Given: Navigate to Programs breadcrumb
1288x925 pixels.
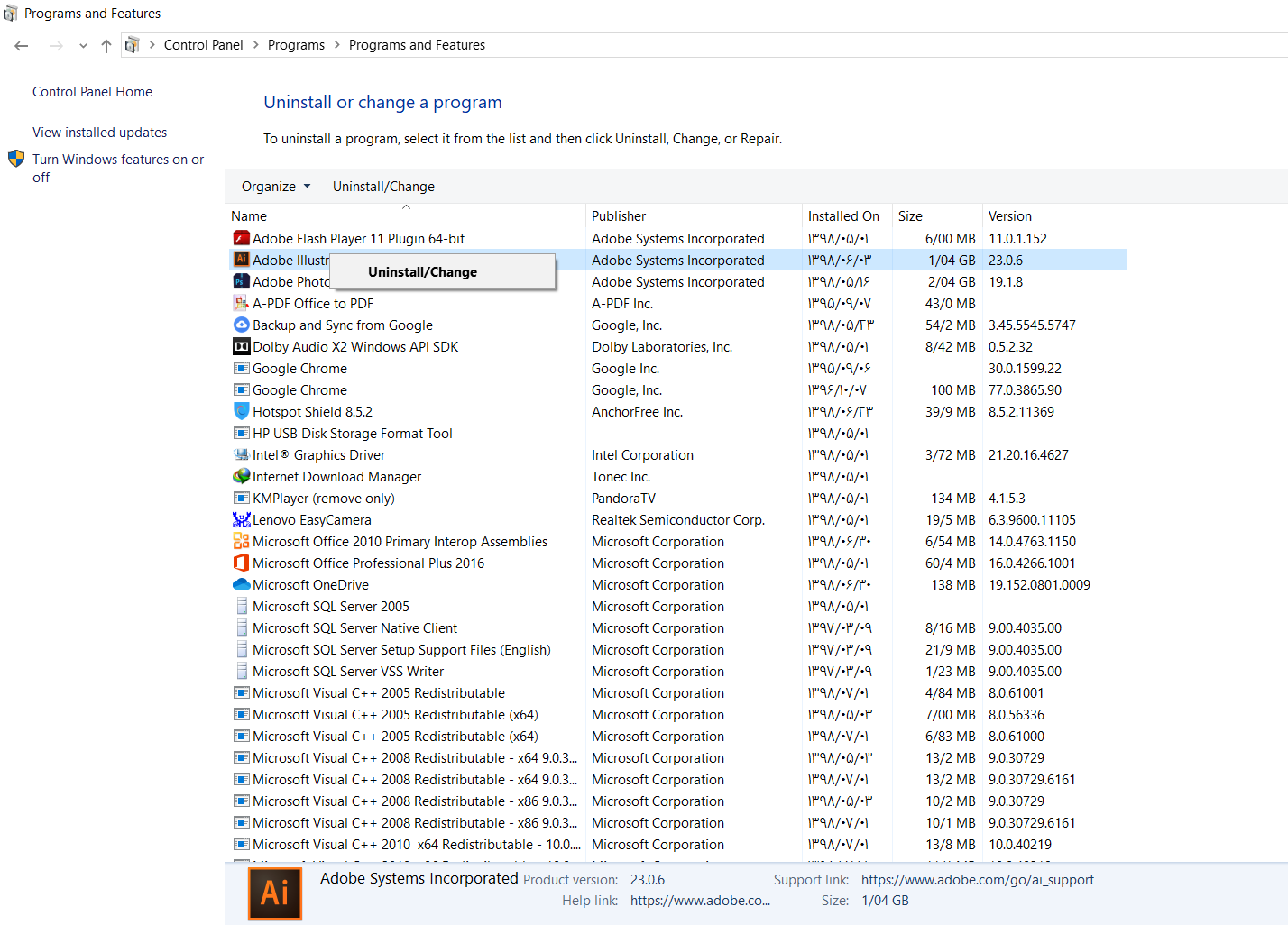Looking at the screenshot, I should pos(296,45).
